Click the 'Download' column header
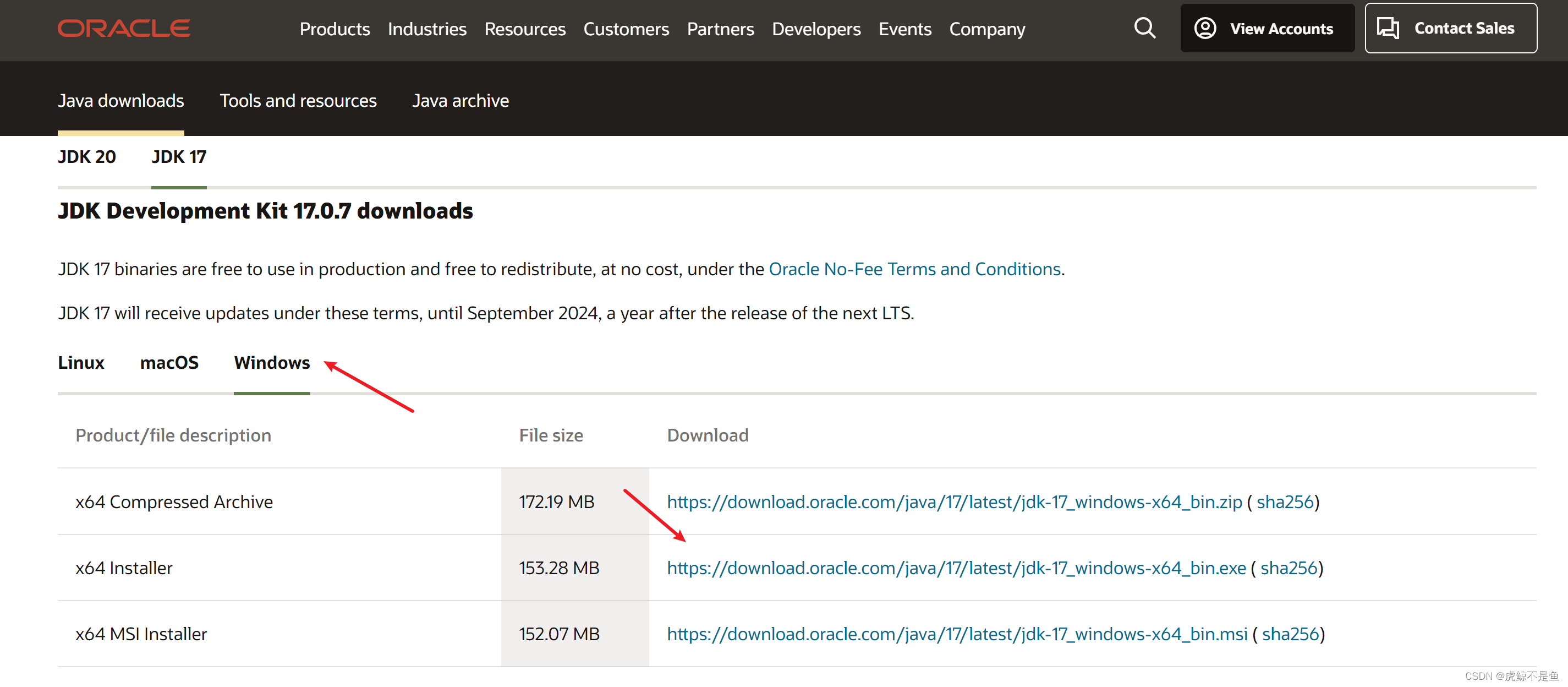Screen dimensions: 1568x687 708,435
